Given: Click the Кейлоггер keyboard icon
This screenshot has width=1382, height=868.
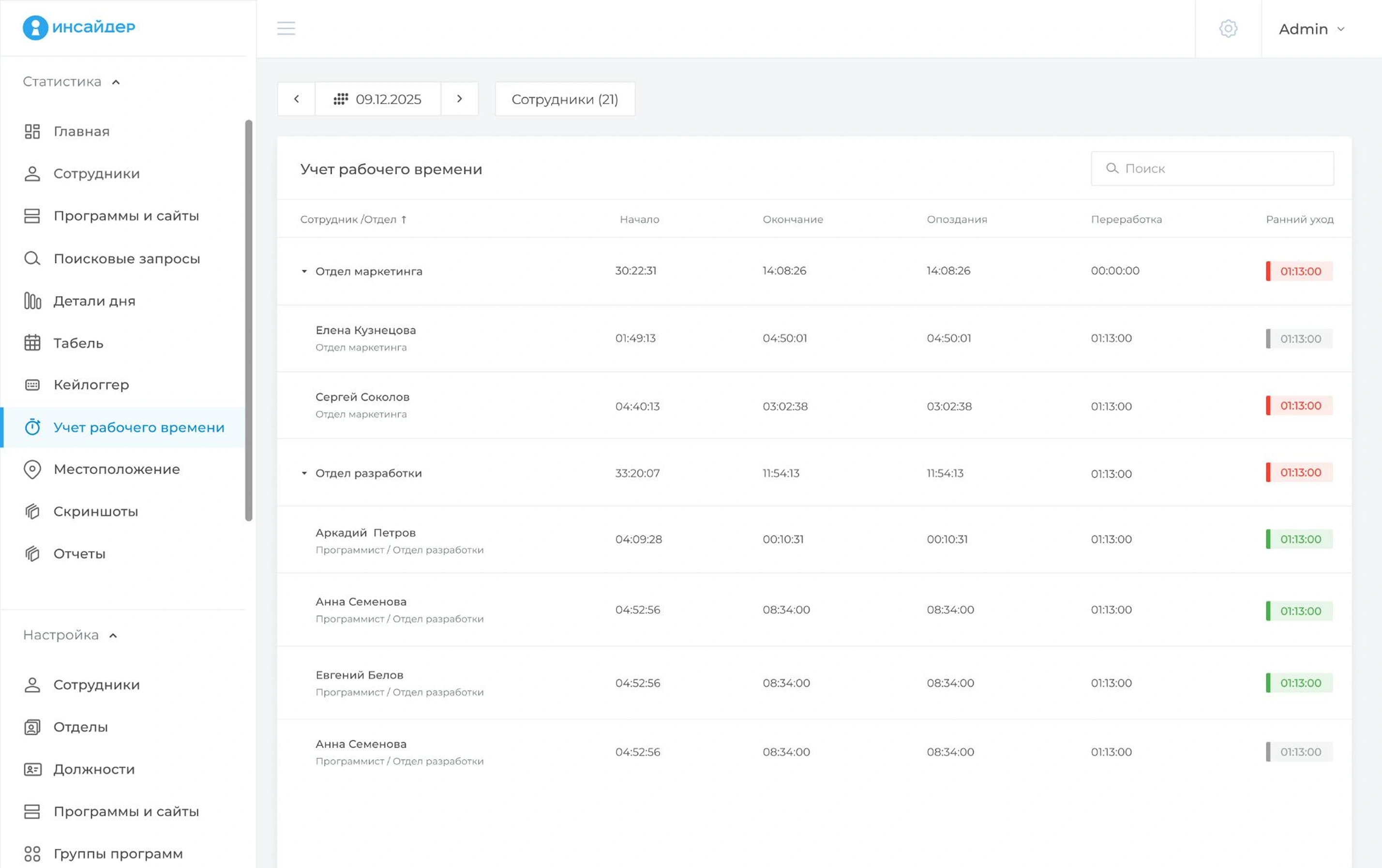Looking at the screenshot, I should click(x=32, y=385).
